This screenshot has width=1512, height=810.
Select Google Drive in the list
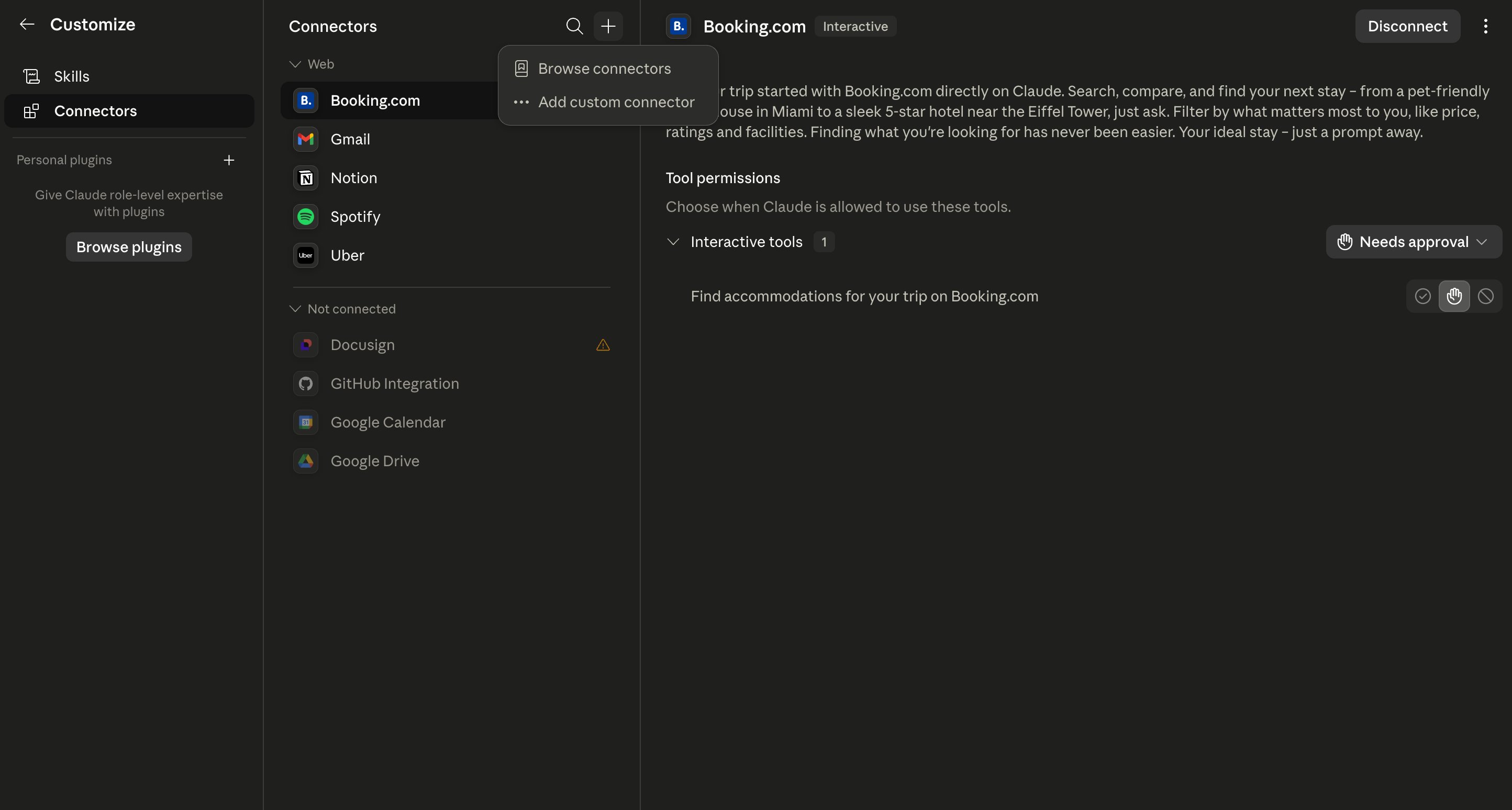(x=452, y=461)
